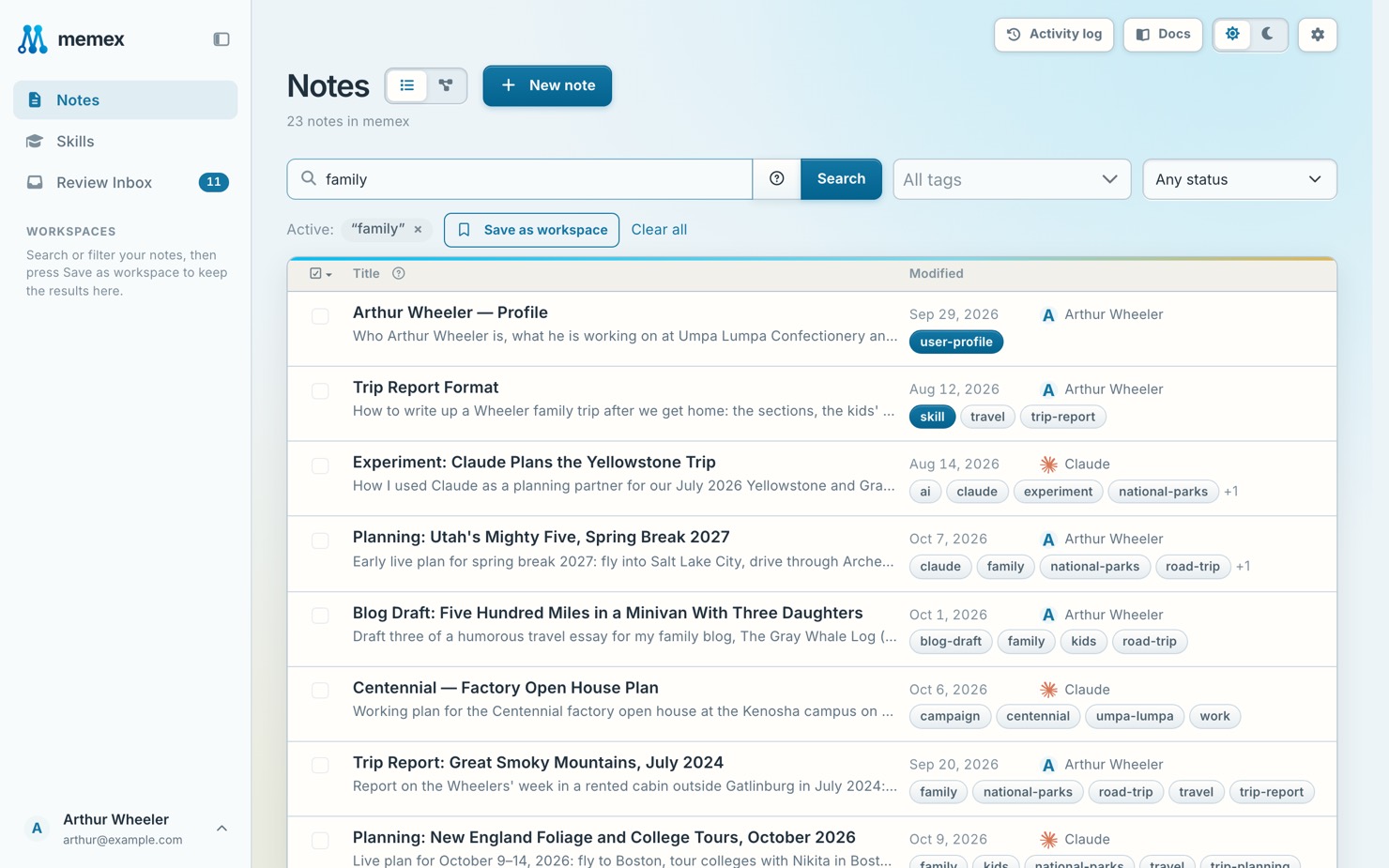This screenshot has height=868, width=1389.
Task: Expand +1 more tags on Utah's Mighty Five row
Action: pos(1244,567)
